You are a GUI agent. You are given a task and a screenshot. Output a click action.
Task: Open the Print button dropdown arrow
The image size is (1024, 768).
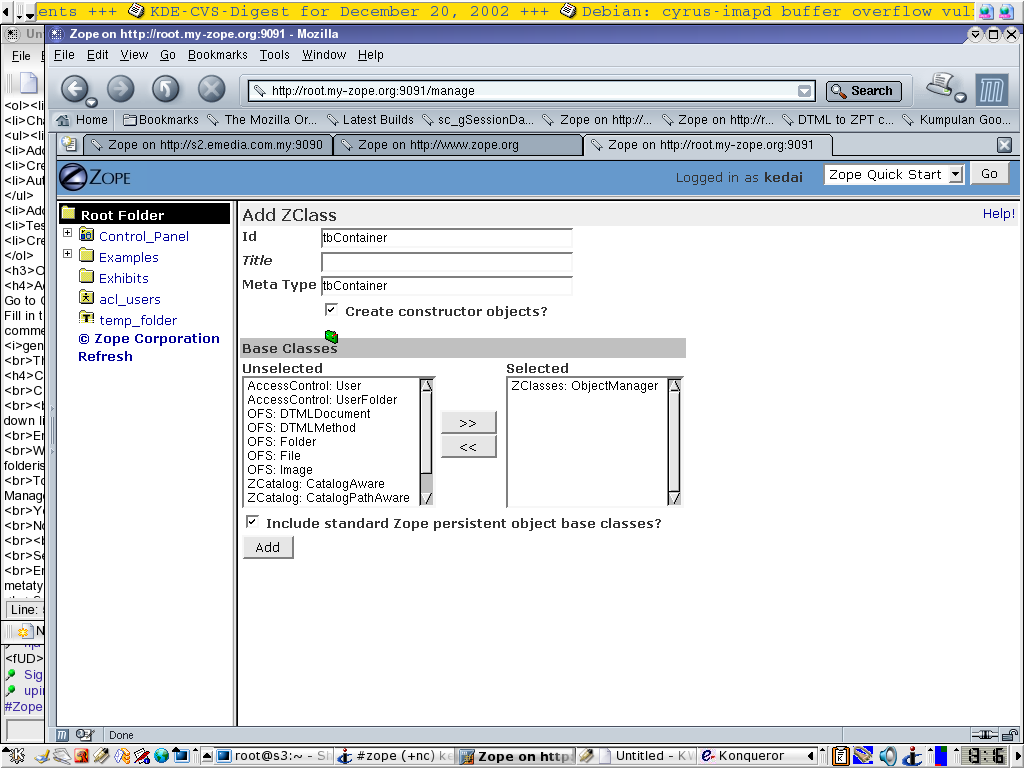(x=960, y=98)
